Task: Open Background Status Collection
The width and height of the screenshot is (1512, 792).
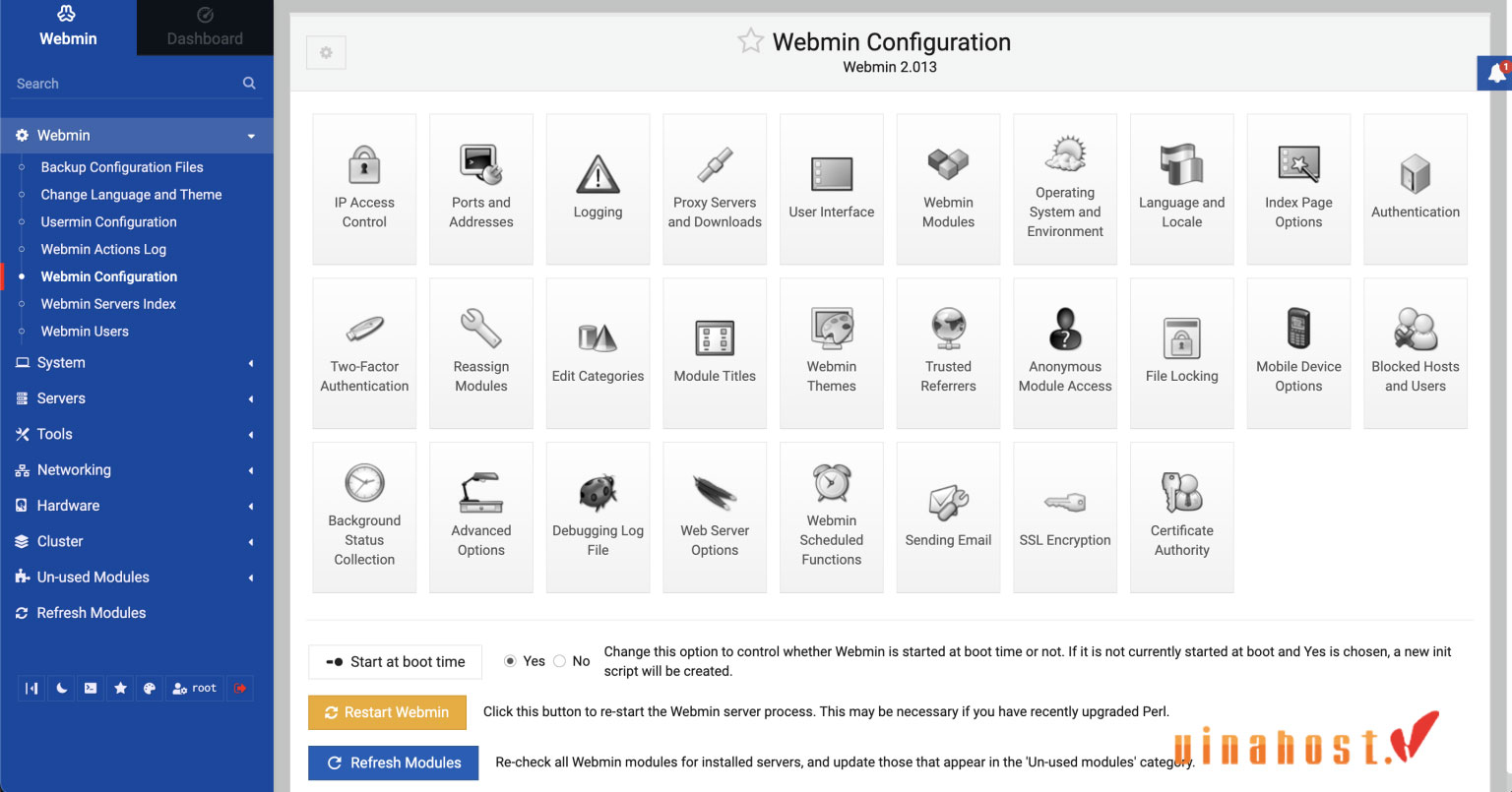Action: tap(364, 518)
